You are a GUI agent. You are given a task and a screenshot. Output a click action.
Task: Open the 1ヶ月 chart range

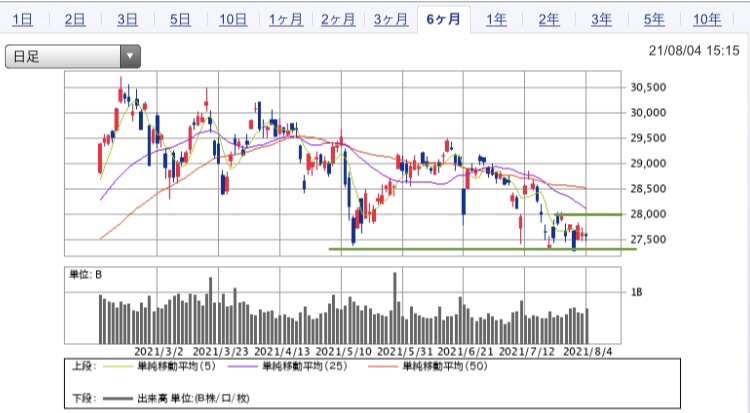click(286, 20)
